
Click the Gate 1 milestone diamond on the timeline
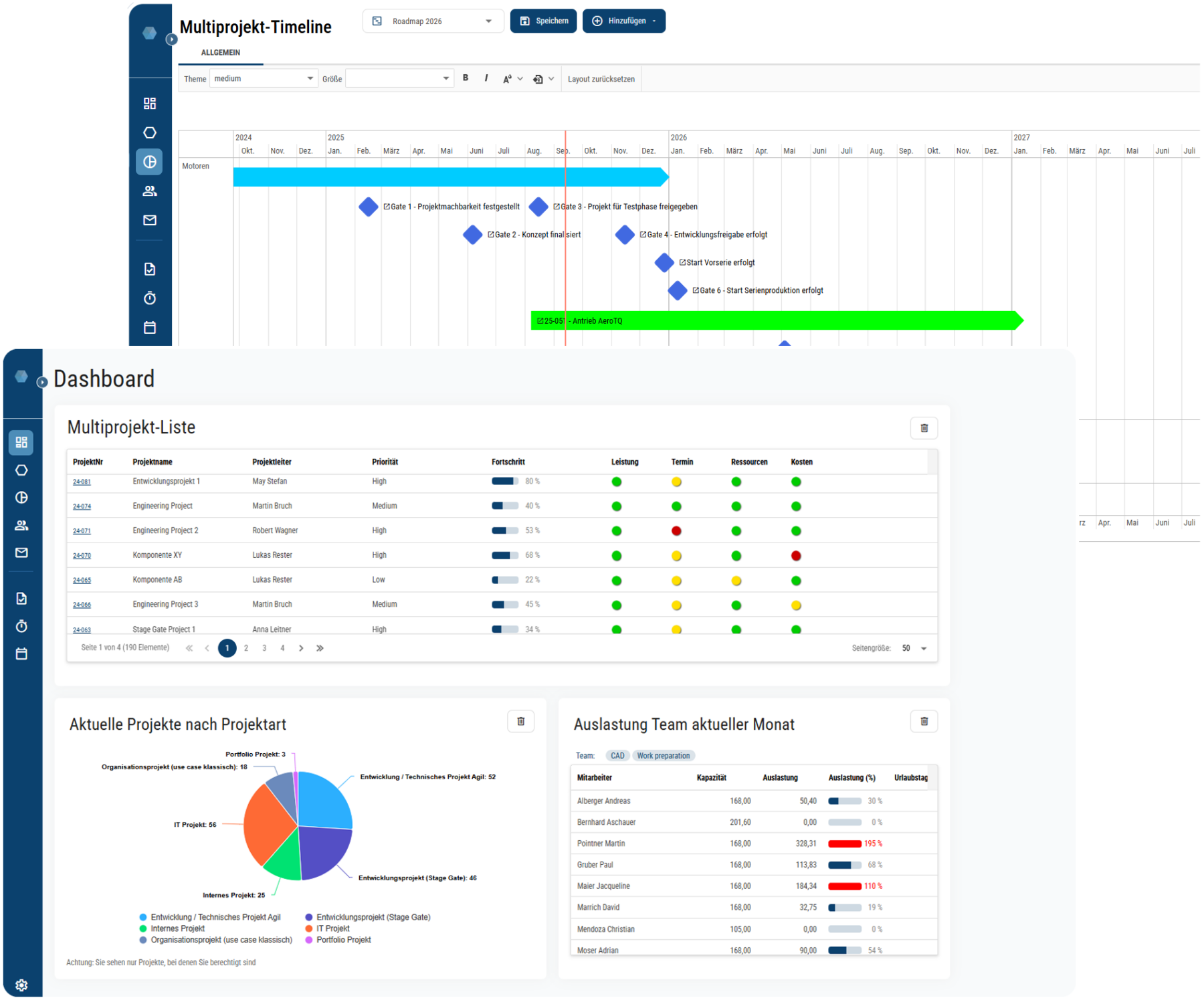coord(369,207)
